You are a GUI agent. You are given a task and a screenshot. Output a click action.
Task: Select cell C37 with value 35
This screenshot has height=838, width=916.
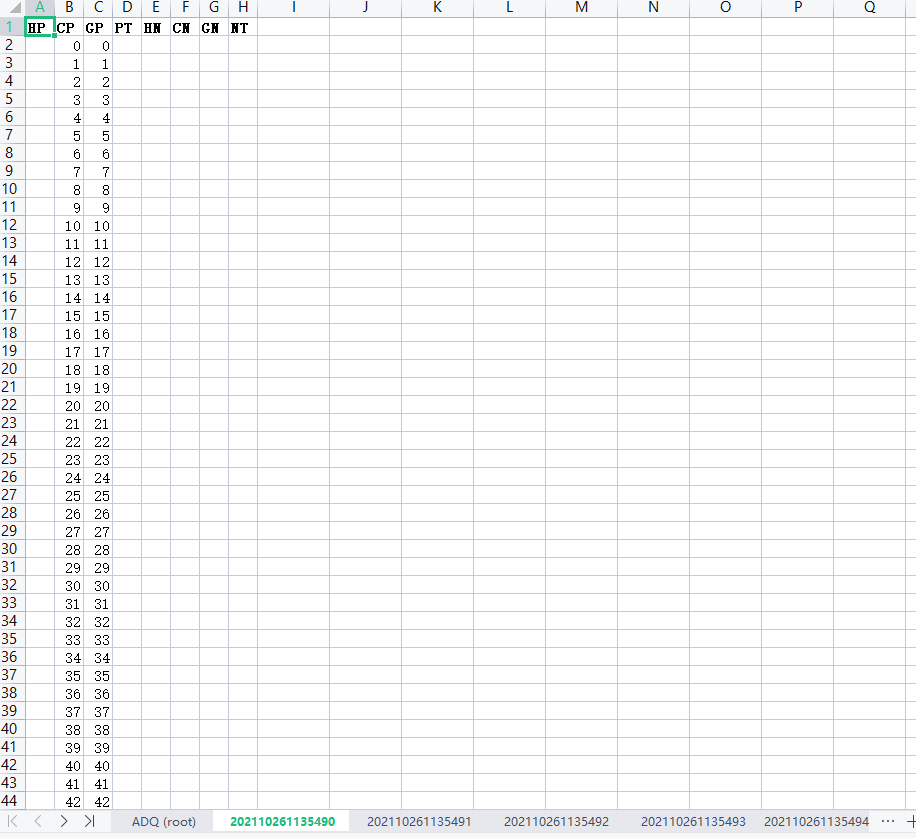98,676
